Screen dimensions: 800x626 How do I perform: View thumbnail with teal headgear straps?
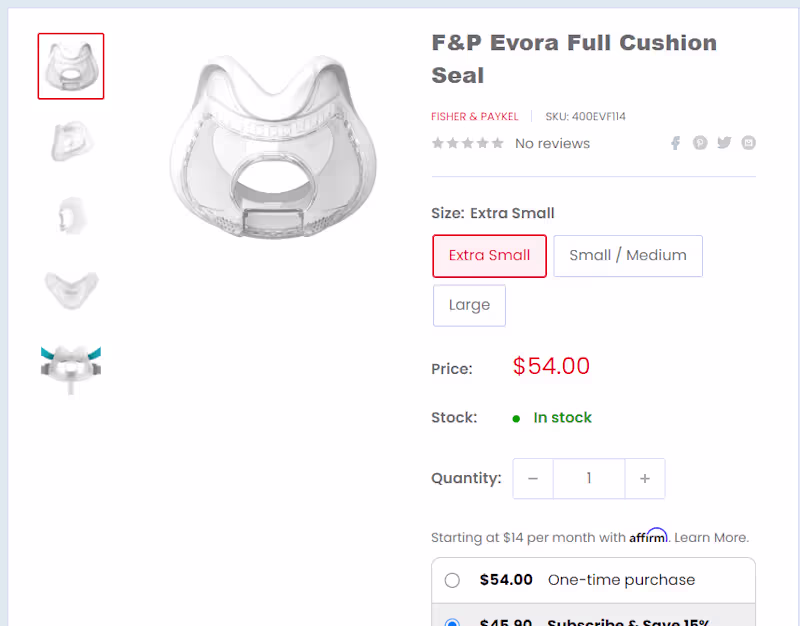tap(71, 365)
